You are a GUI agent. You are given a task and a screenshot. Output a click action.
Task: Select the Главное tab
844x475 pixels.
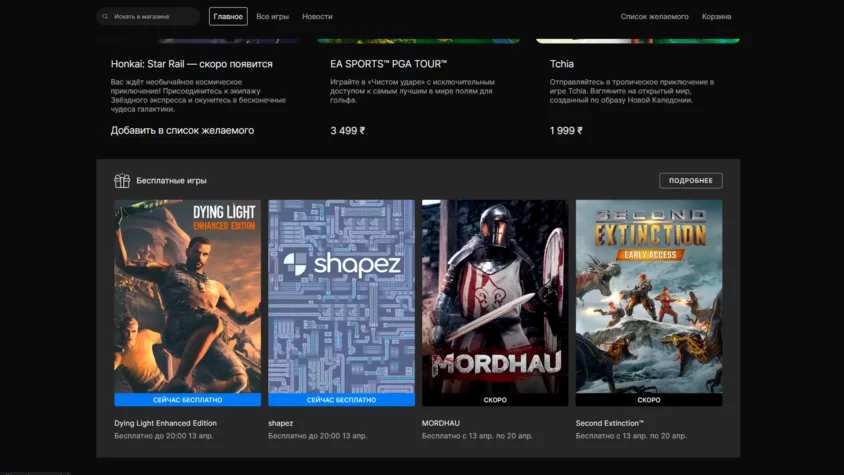228,17
